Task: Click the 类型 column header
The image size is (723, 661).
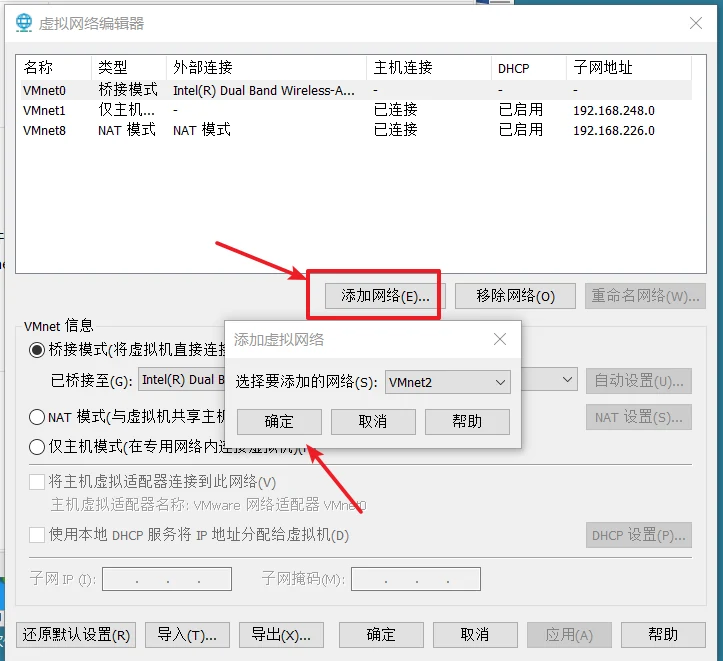Action: [x=129, y=68]
